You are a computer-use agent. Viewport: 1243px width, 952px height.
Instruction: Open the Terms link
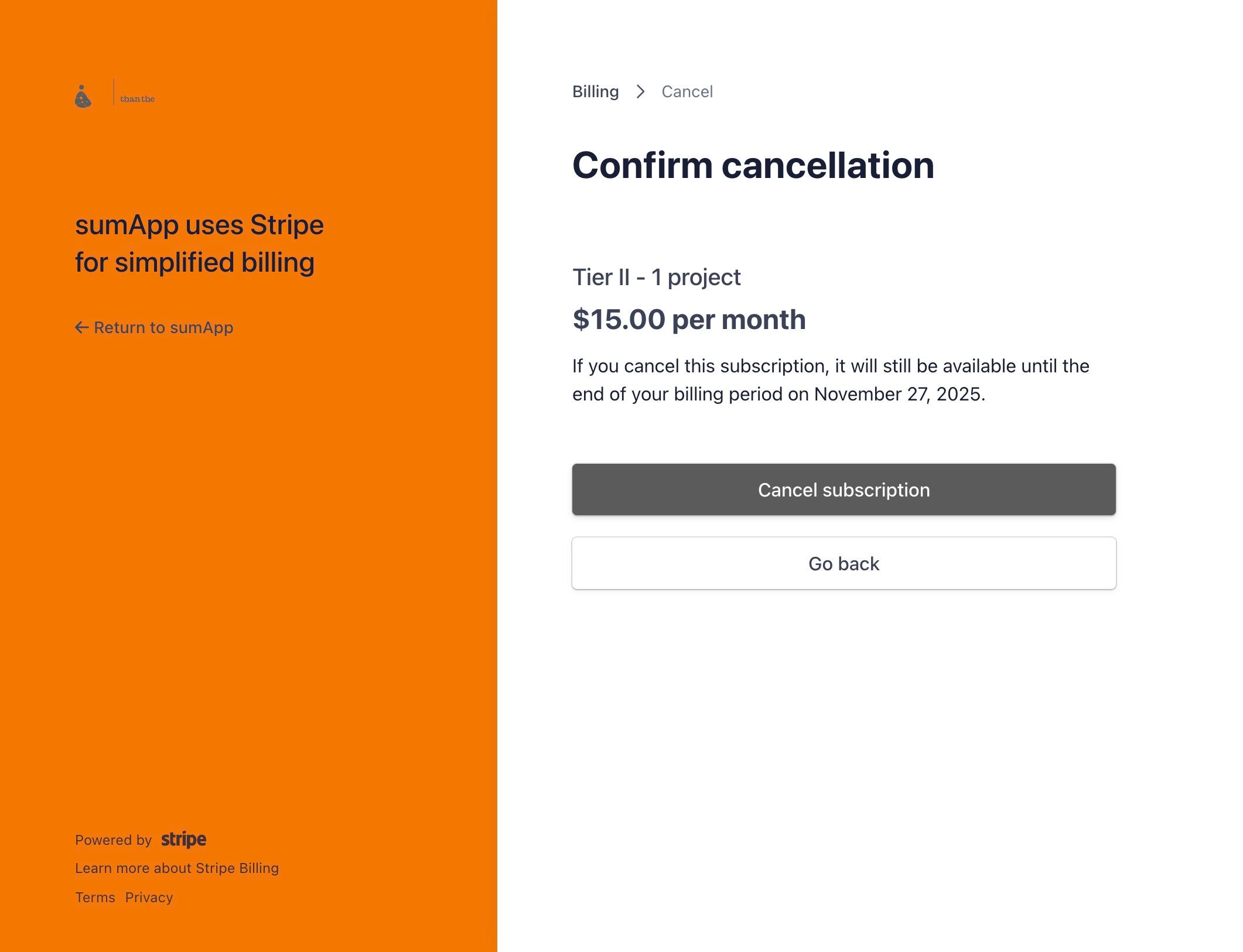tap(95, 898)
